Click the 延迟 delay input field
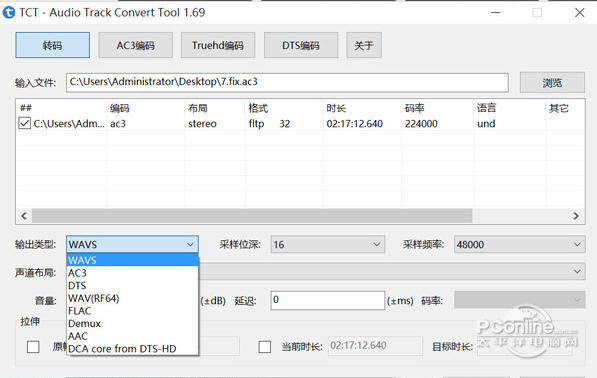Screen dimensions: 597x378 327,300
